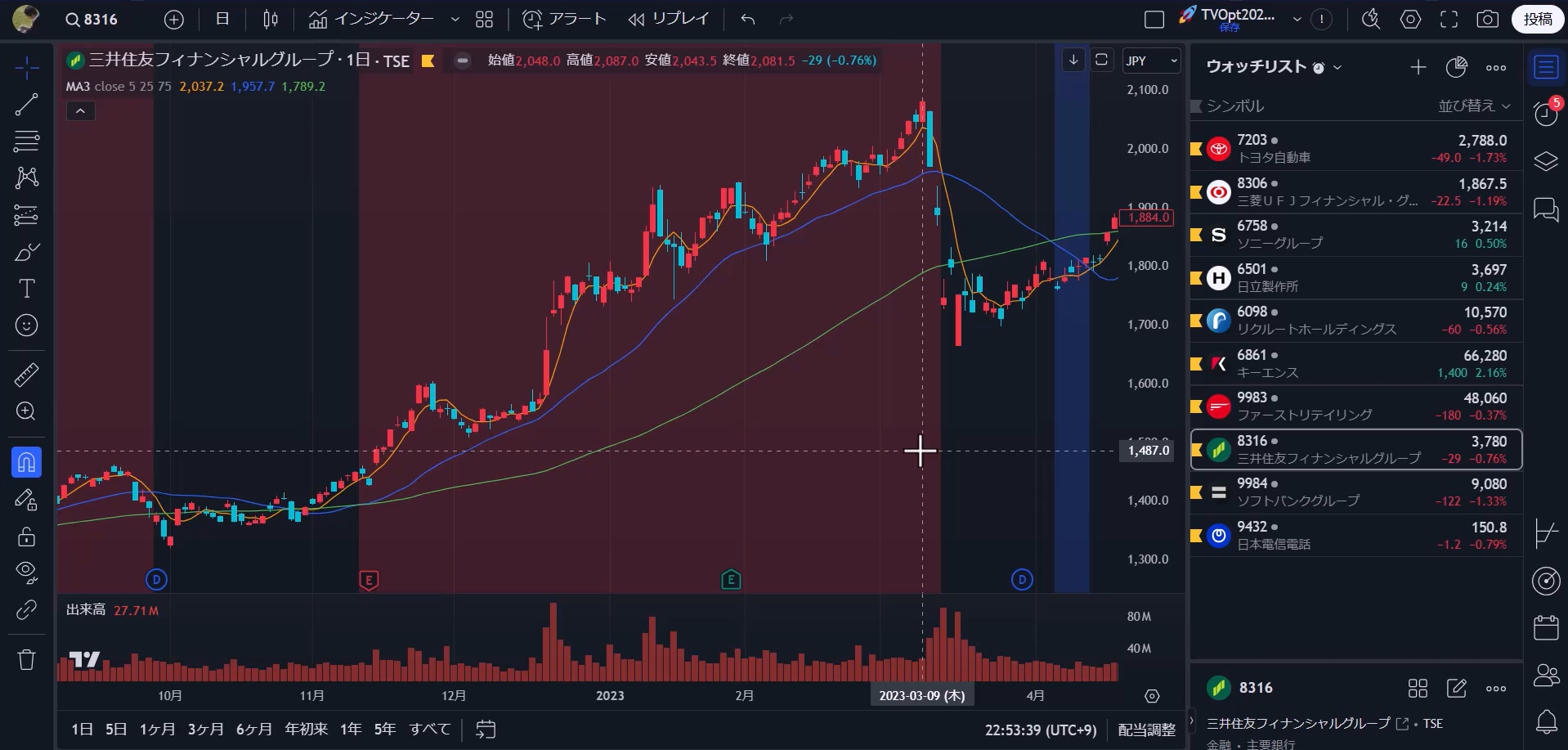Select the brush drawing tool
Image resolution: width=1568 pixels, height=750 pixels.
point(26,252)
